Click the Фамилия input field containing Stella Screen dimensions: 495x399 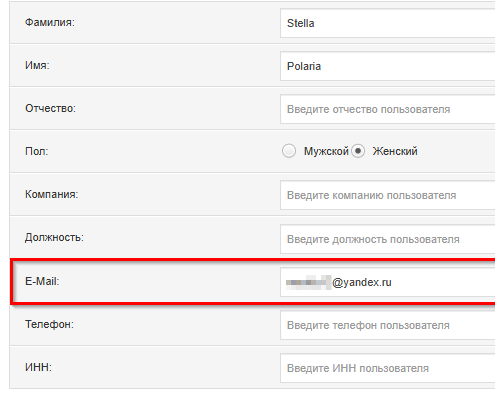click(388, 23)
